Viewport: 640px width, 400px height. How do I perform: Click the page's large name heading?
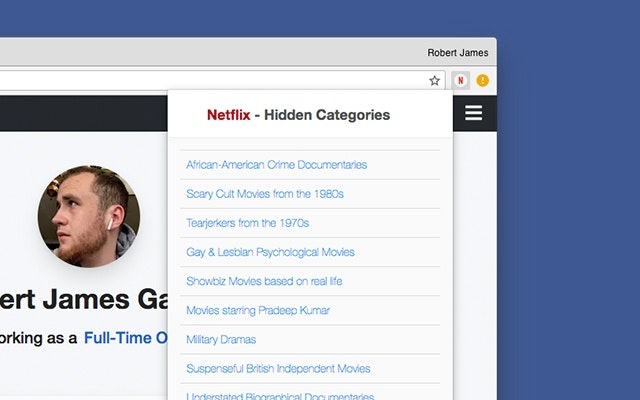point(84,299)
